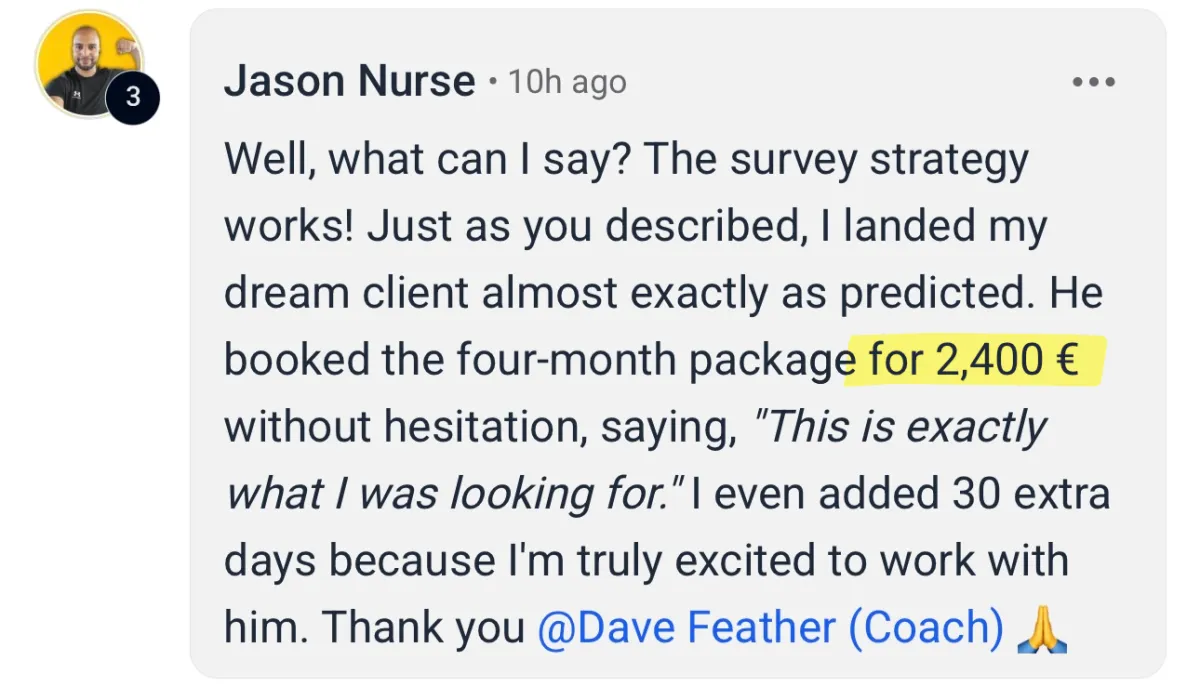
Task: Click the "10h ago" timestamp
Action: [567, 82]
